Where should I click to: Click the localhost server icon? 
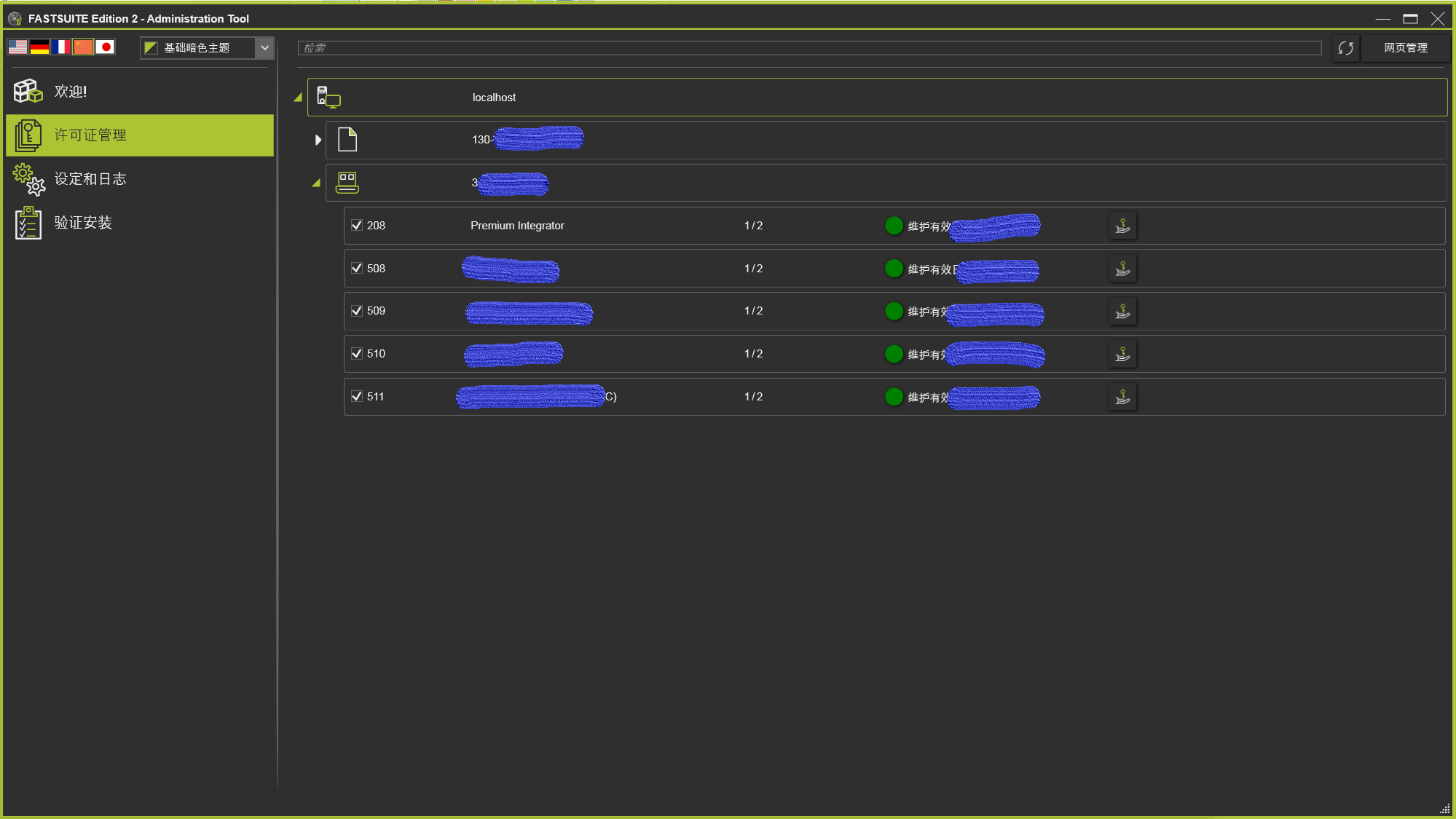point(328,98)
